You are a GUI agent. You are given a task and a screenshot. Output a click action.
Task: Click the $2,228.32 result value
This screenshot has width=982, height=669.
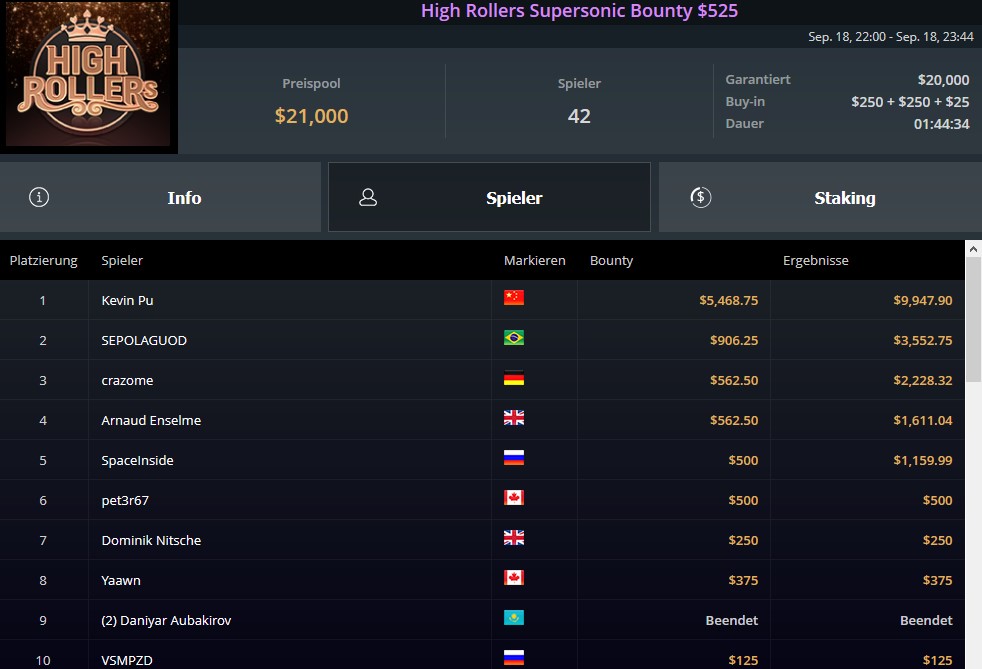click(x=923, y=381)
